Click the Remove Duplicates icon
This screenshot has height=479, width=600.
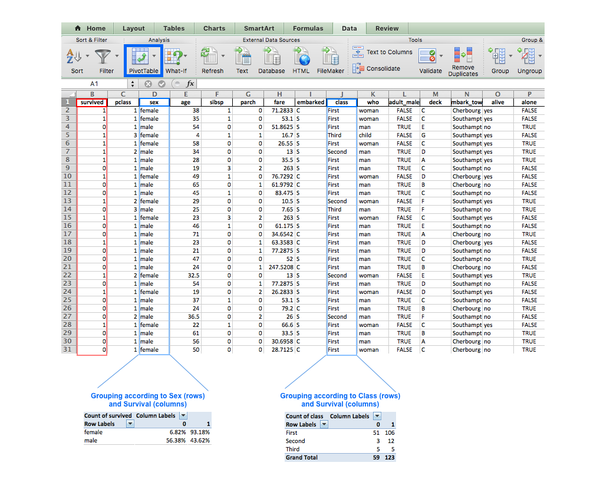pos(464,53)
